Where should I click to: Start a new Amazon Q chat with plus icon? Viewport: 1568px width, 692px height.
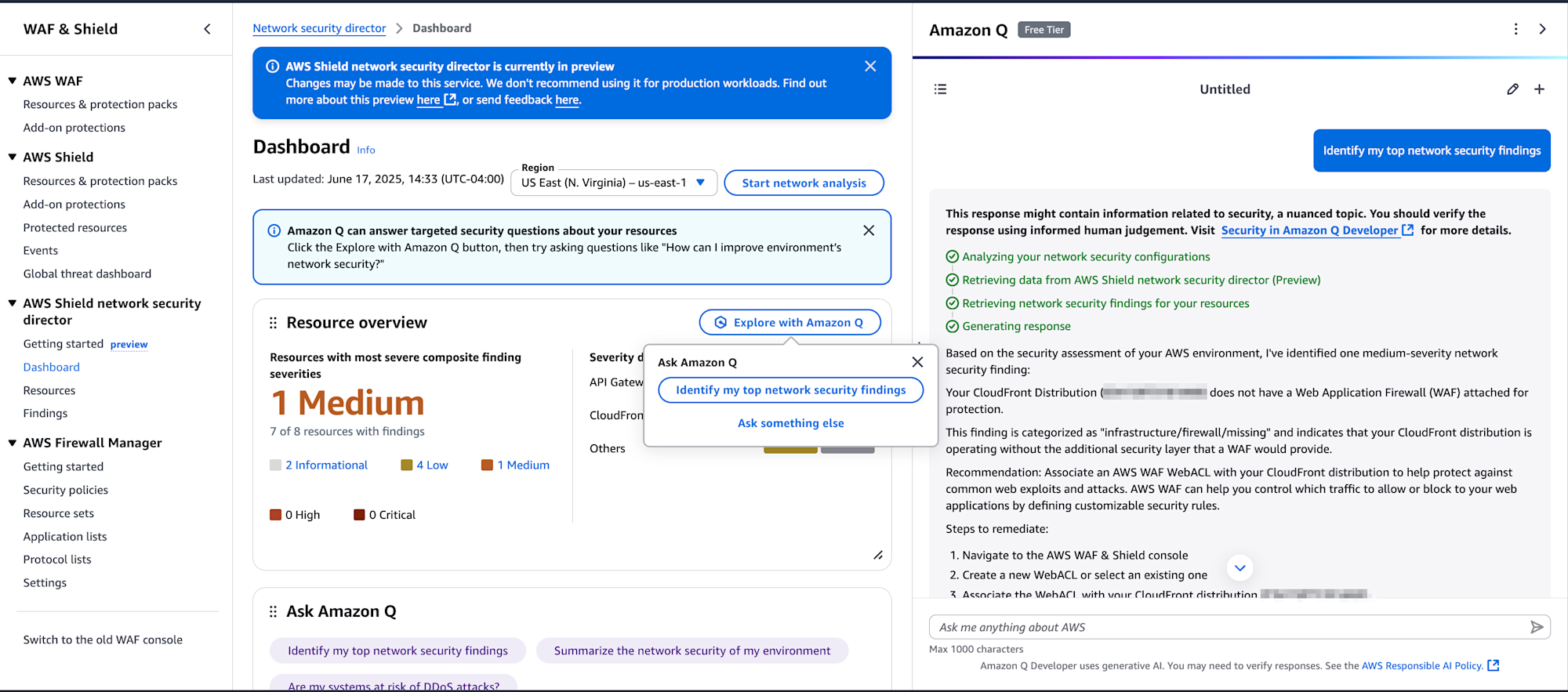click(x=1539, y=89)
